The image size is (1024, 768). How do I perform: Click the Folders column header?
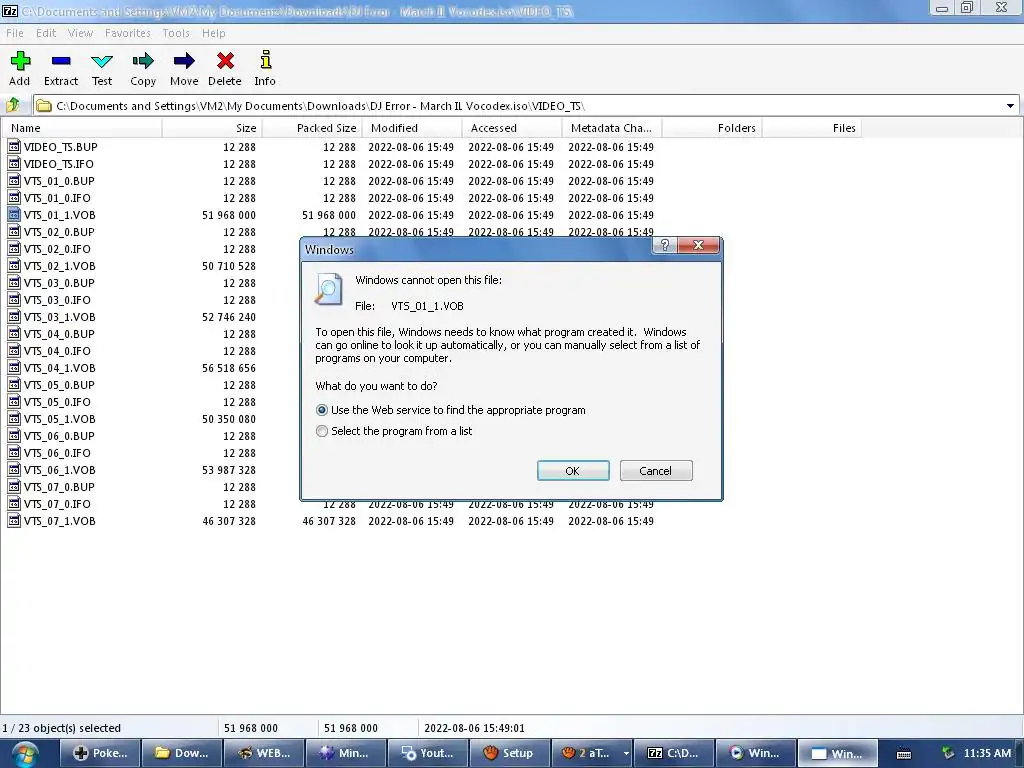(x=712, y=128)
